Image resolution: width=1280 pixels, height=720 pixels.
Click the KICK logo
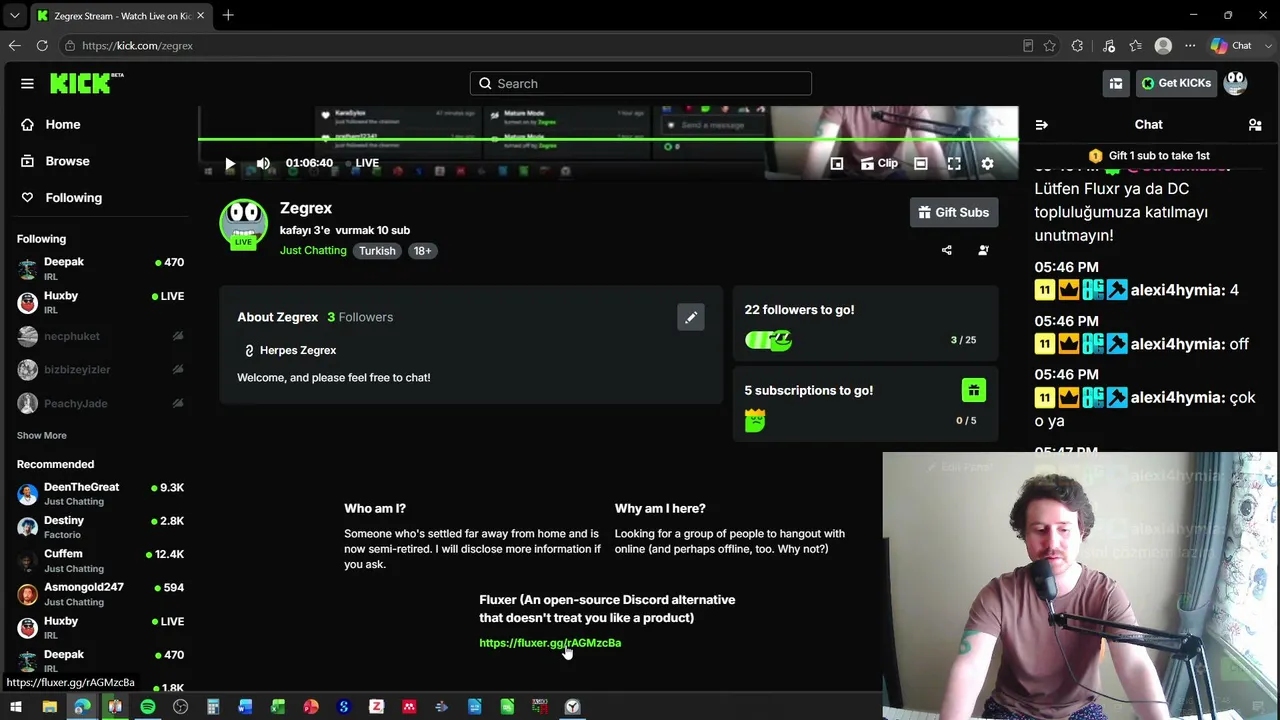[x=86, y=83]
